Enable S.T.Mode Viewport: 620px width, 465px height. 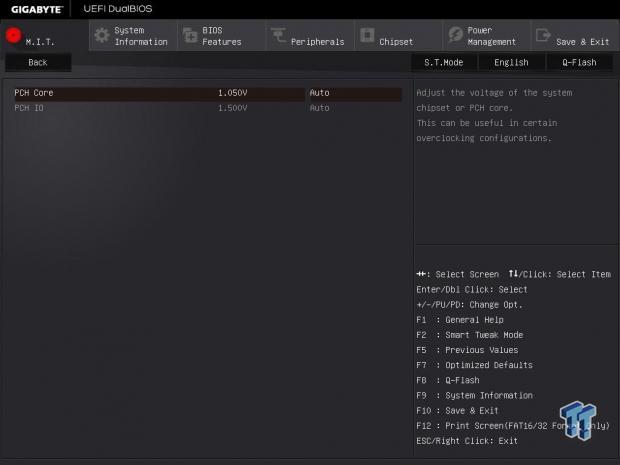[x=443, y=62]
